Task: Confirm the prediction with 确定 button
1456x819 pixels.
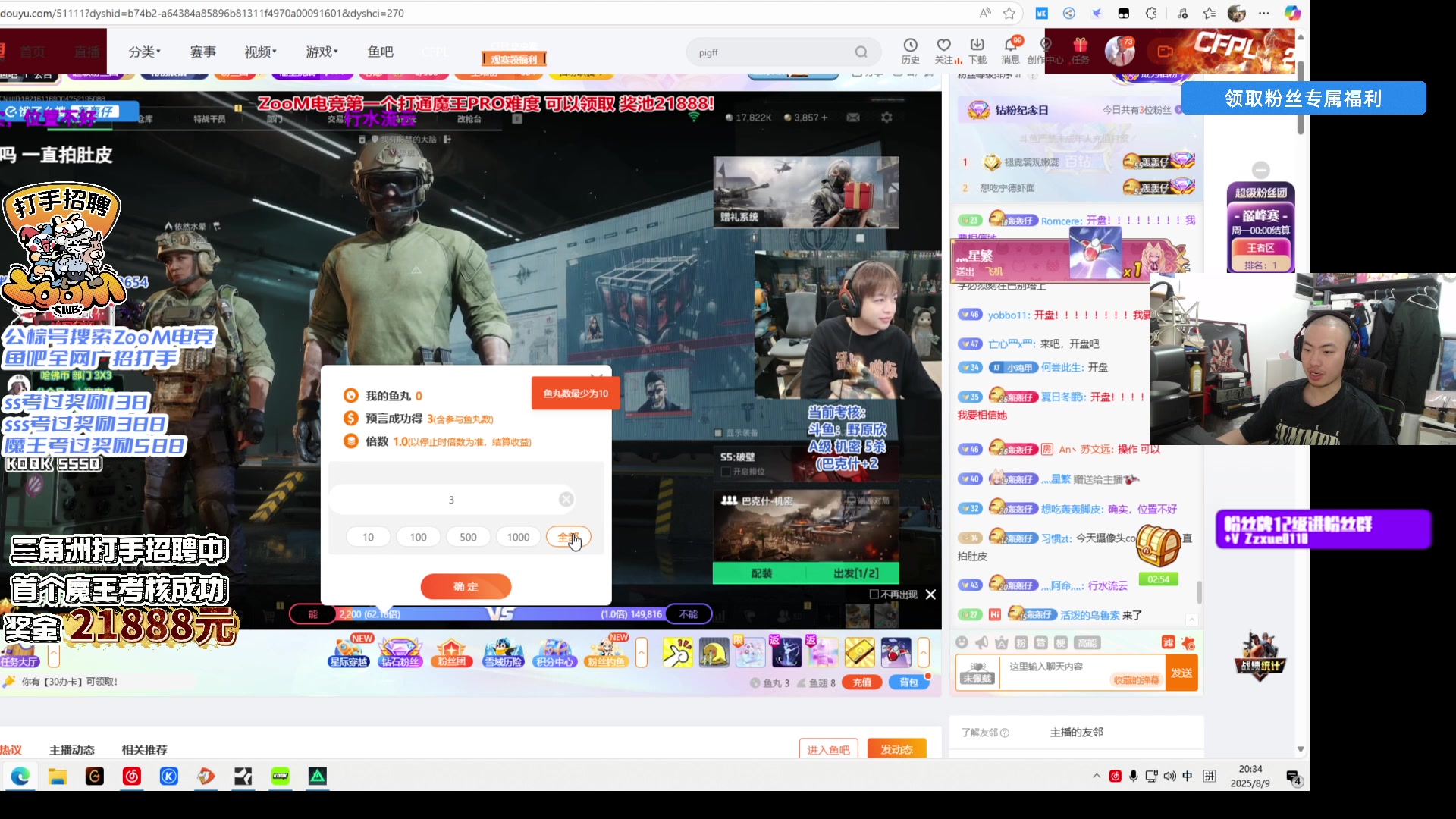Action: [466, 586]
